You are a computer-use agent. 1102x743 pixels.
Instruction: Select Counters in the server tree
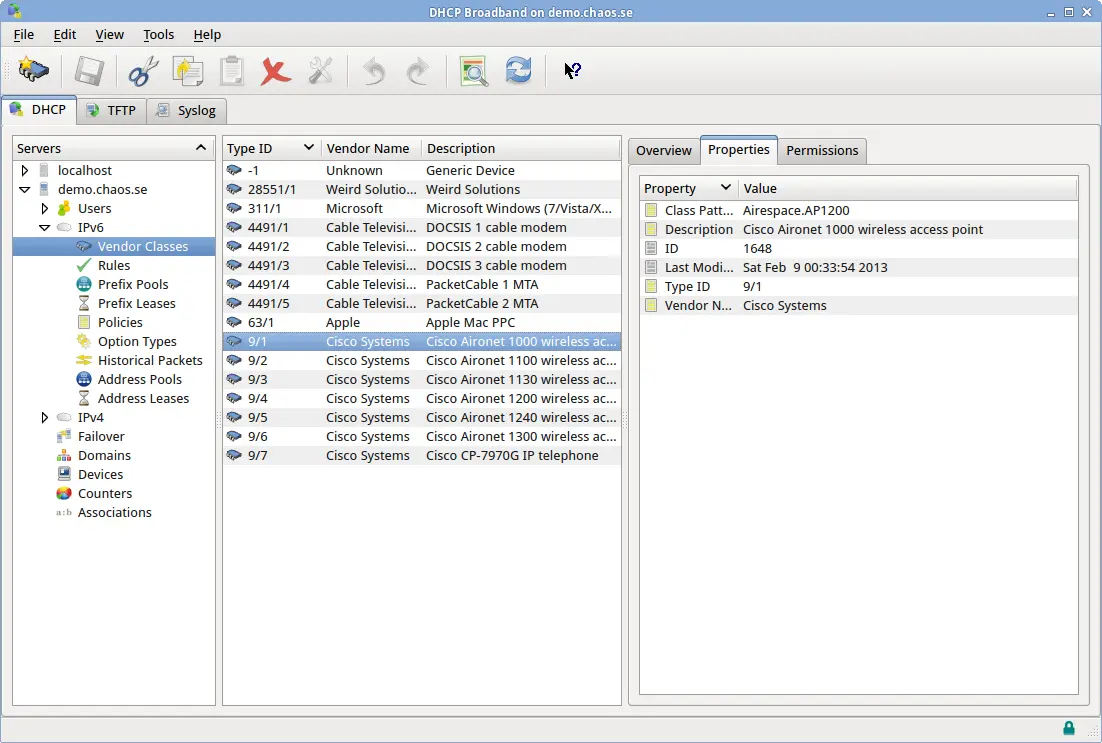pyautogui.click(x=105, y=494)
